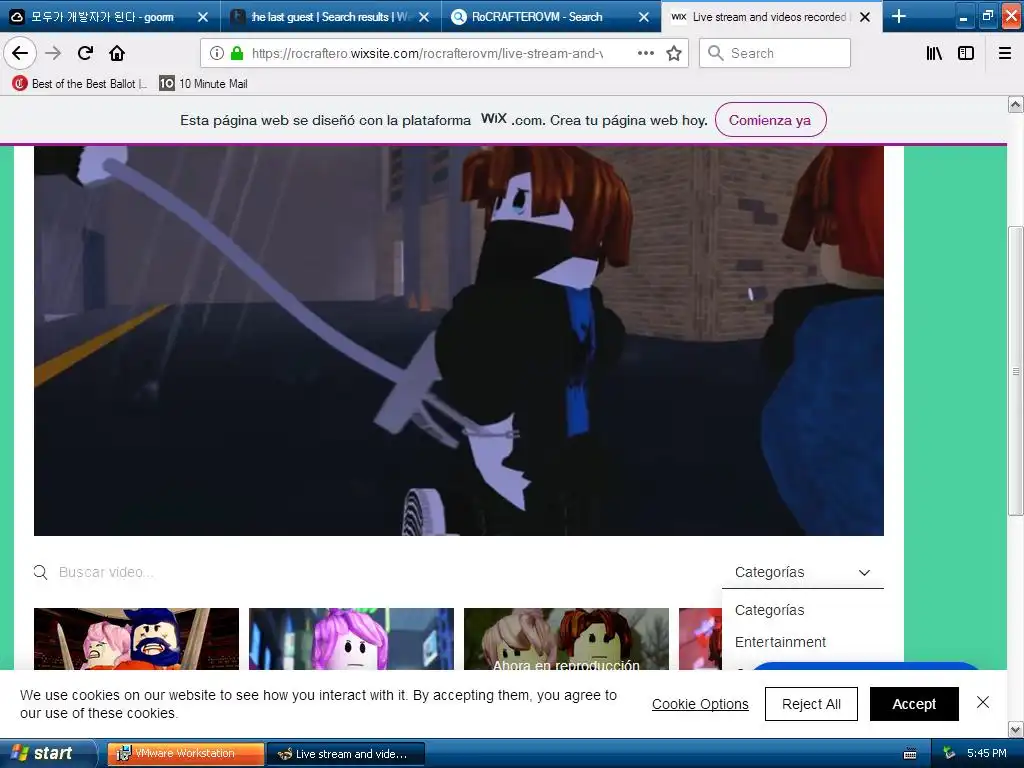Image resolution: width=1024 pixels, height=768 pixels.
Task: Click the scrollbar up arrow
Action: [x=1016, y=104]
